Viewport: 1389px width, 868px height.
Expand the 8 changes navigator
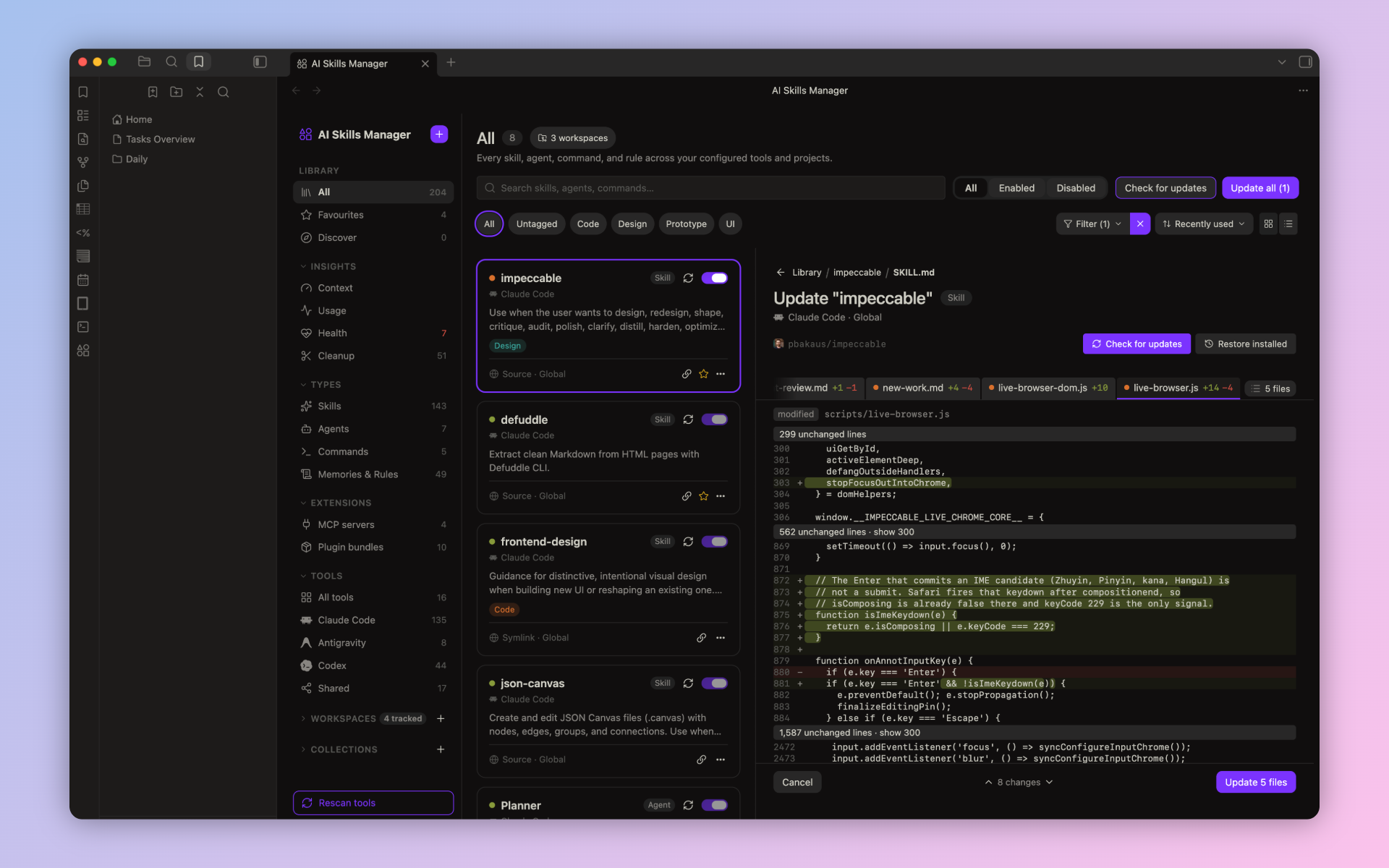[1018, 783]
